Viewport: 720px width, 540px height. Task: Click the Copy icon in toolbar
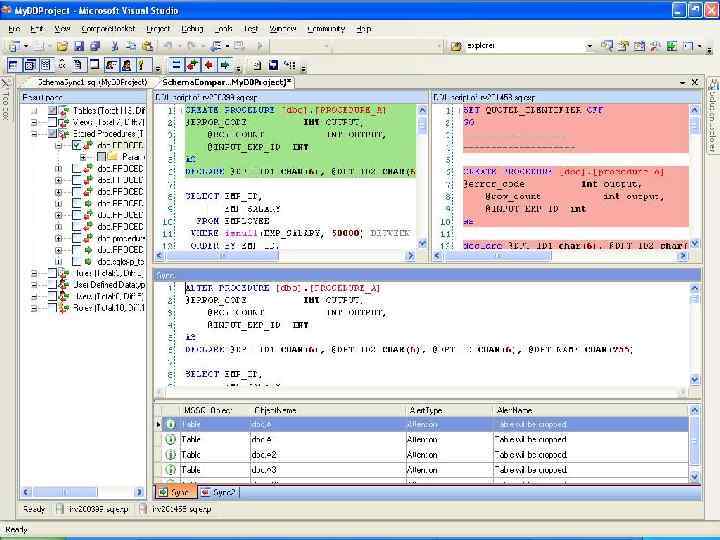tap(131, 46)
